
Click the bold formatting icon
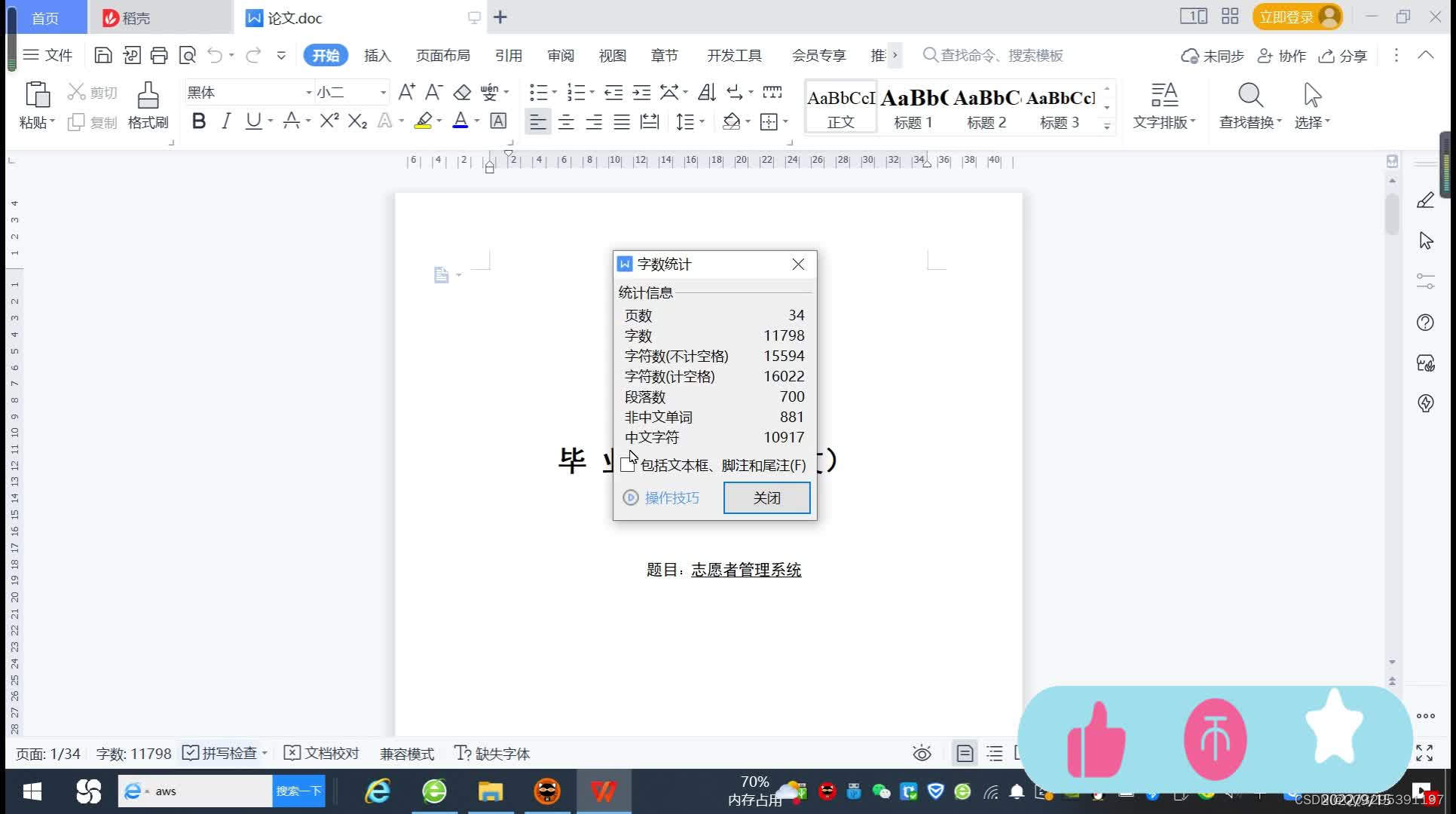[x=197, y=122]
